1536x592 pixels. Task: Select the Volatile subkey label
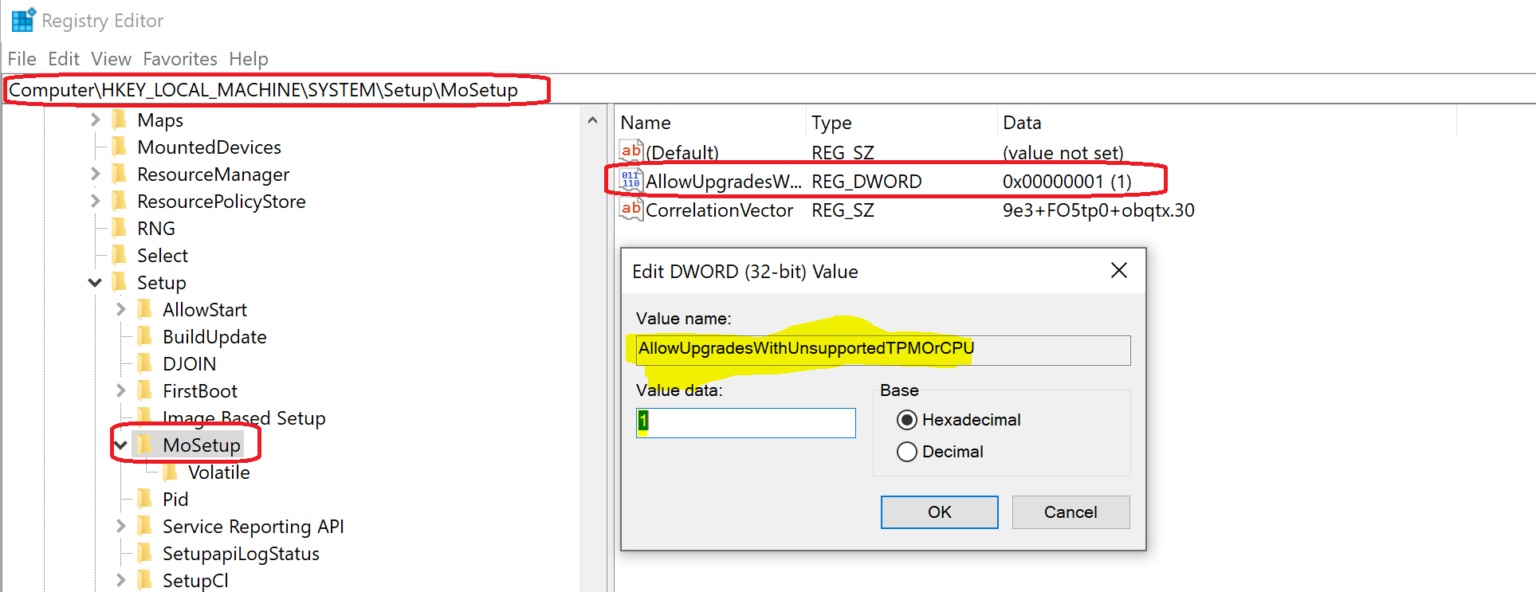click(x=219, y=472)
